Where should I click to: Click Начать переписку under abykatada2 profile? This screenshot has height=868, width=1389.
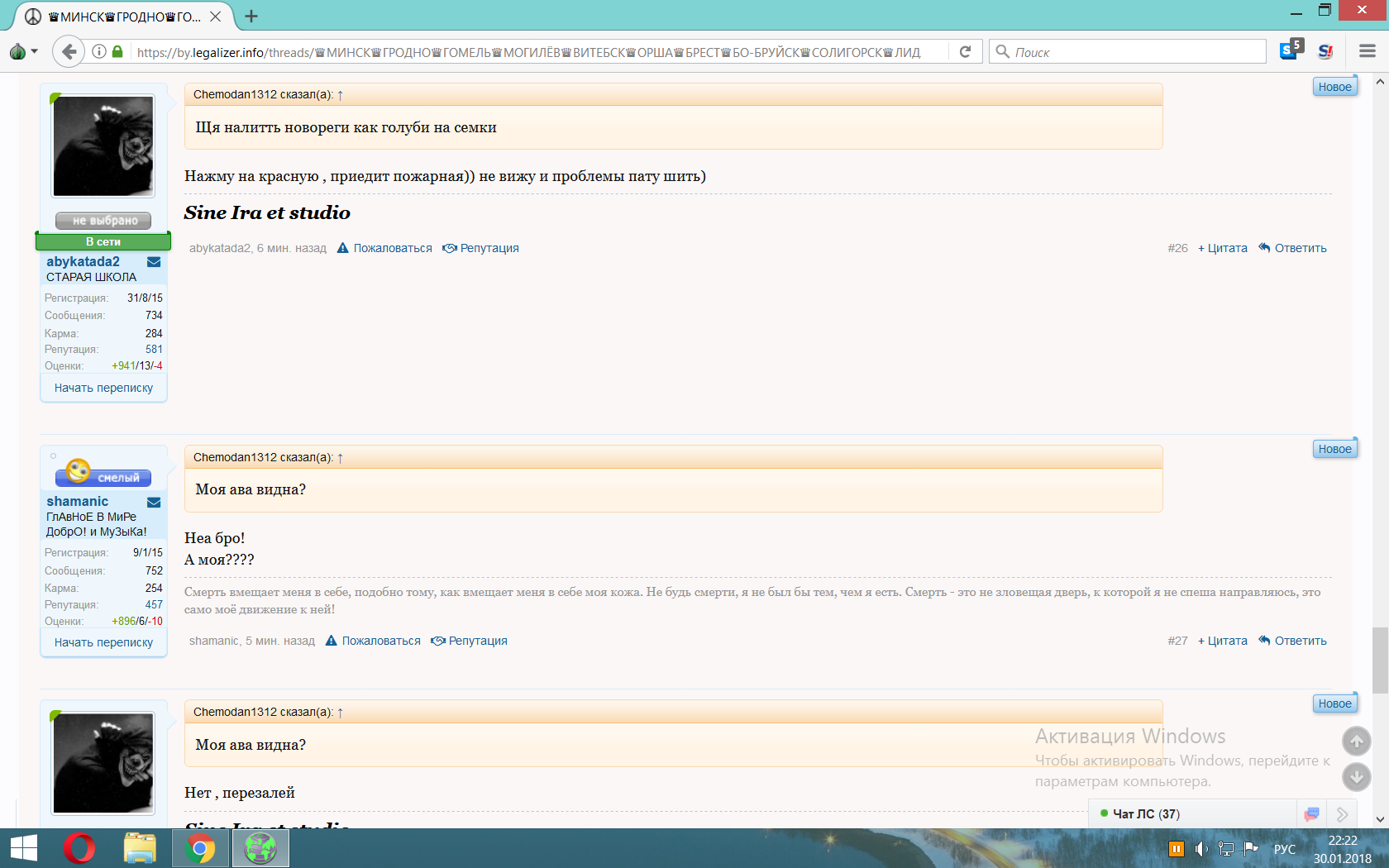(103, 388)
